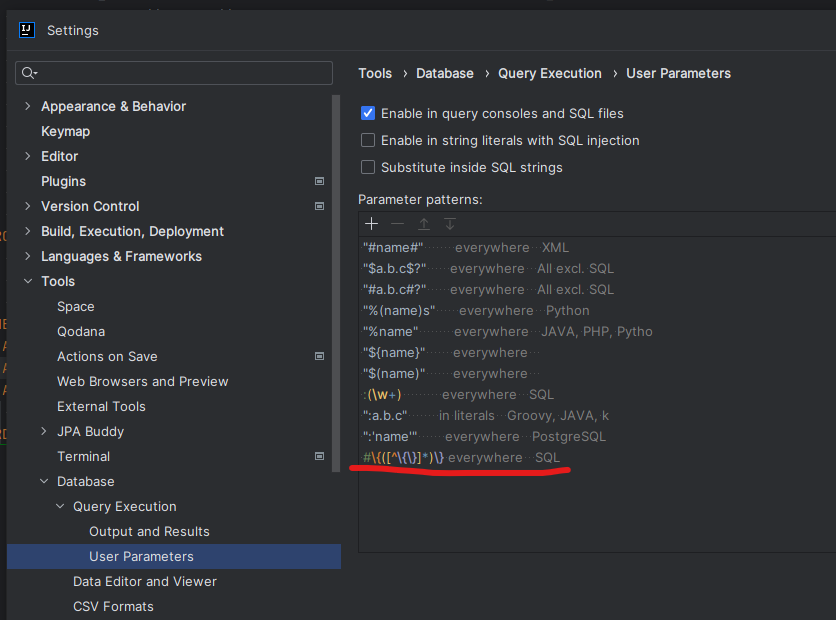Image resolution: width=836 pixels, height=620 pixels.
Task: Select User Parameters item
Action: pyautogui.click(x=174, y=557)
